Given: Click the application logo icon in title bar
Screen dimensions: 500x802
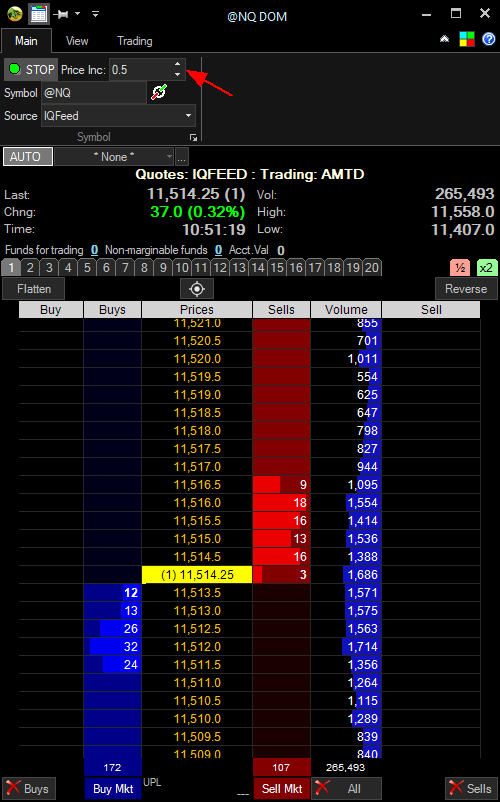Looking at the screenshot, I should pos(14,14).
